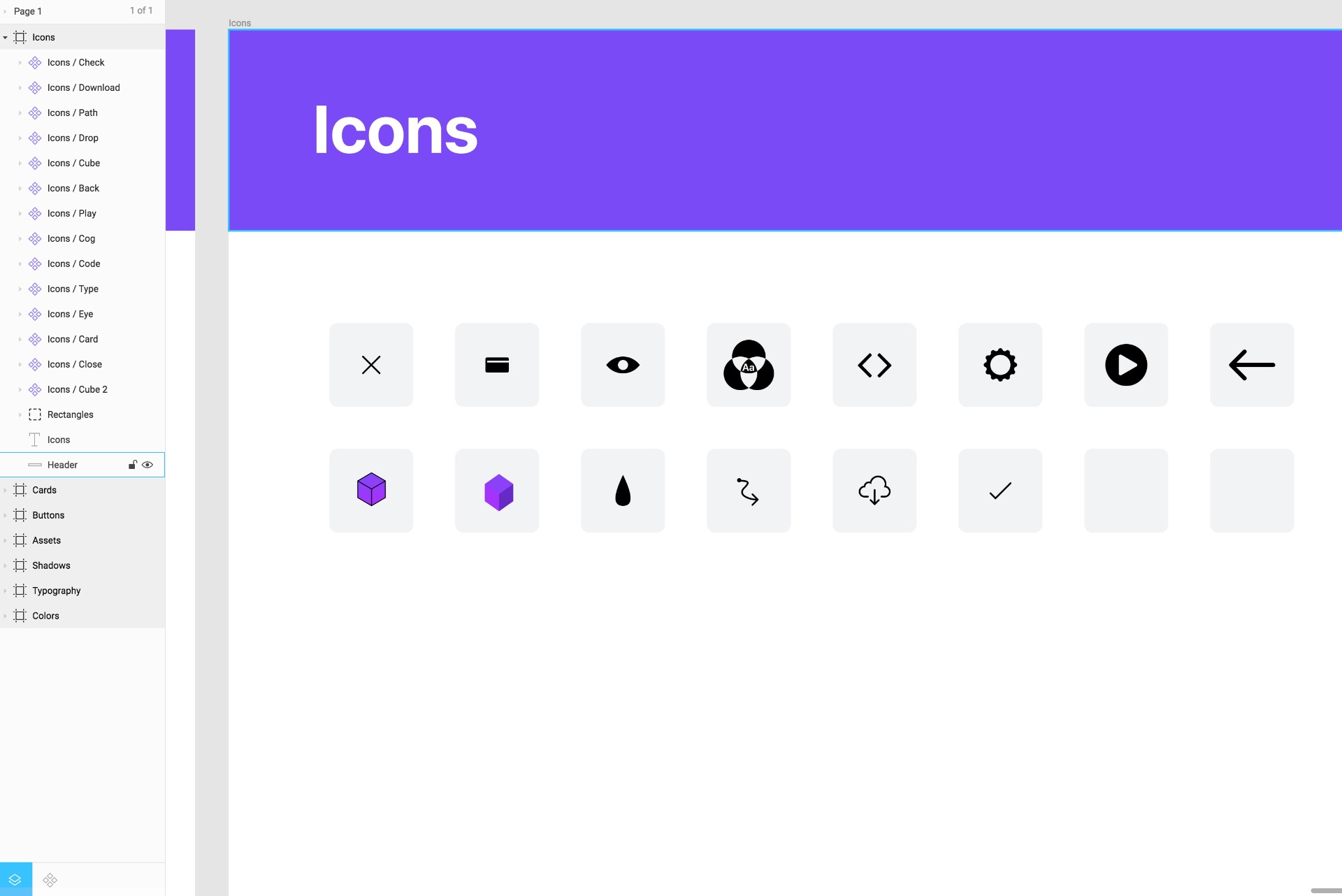Click the Shadows layer item

pos(51,565)
